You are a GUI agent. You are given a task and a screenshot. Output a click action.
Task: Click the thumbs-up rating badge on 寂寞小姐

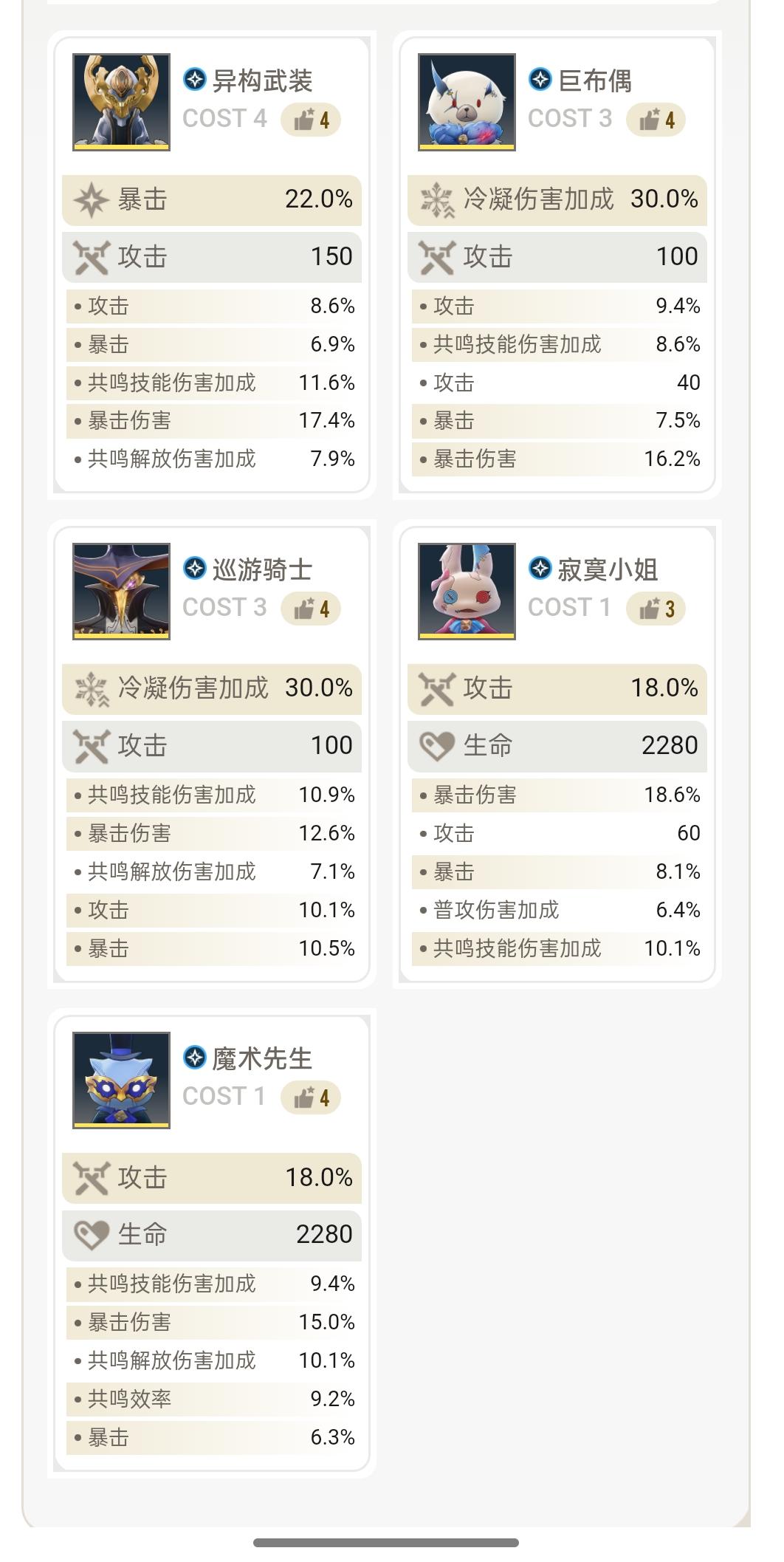(x=656, y=609)
